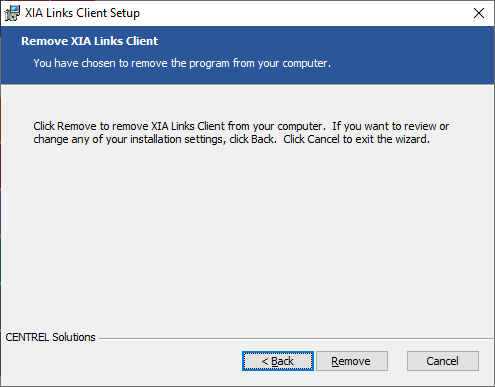Click the empty gray dialog body area
The image size is (495, 387).
[247, 233]
